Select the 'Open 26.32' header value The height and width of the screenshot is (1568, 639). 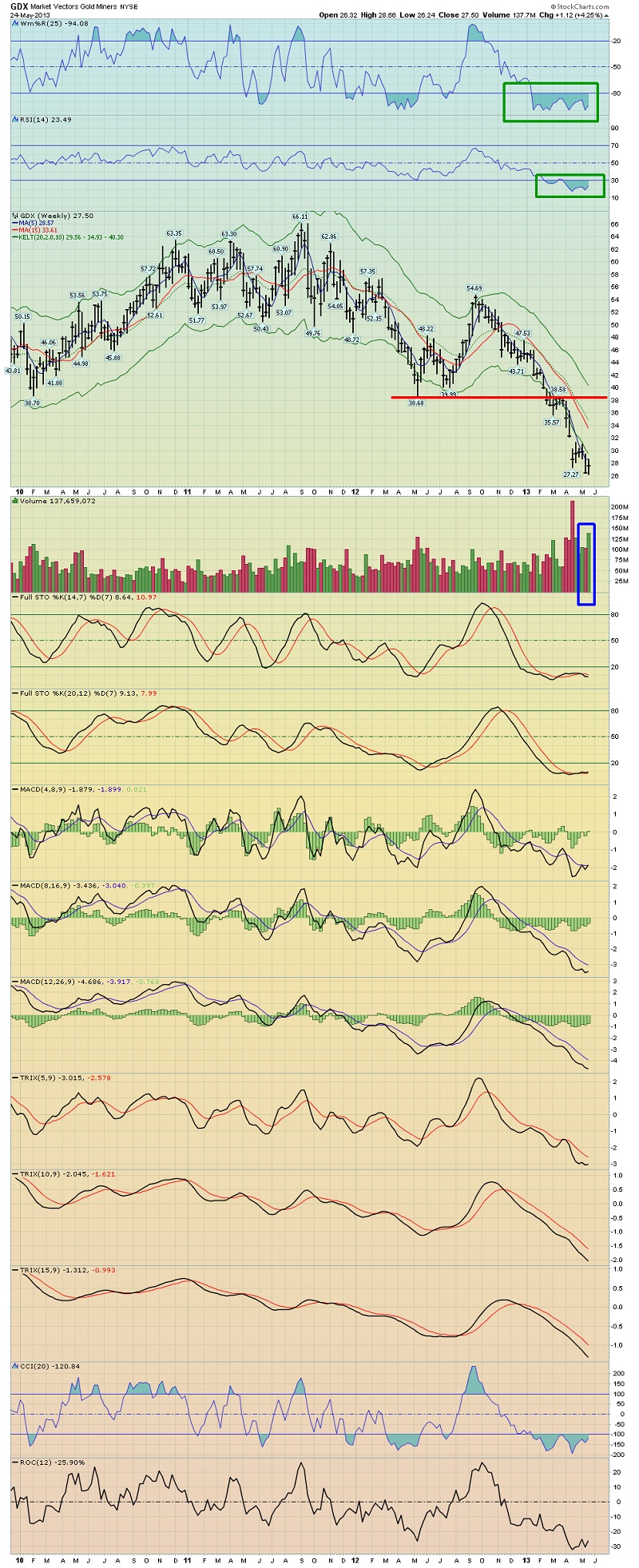click(339, 14)
